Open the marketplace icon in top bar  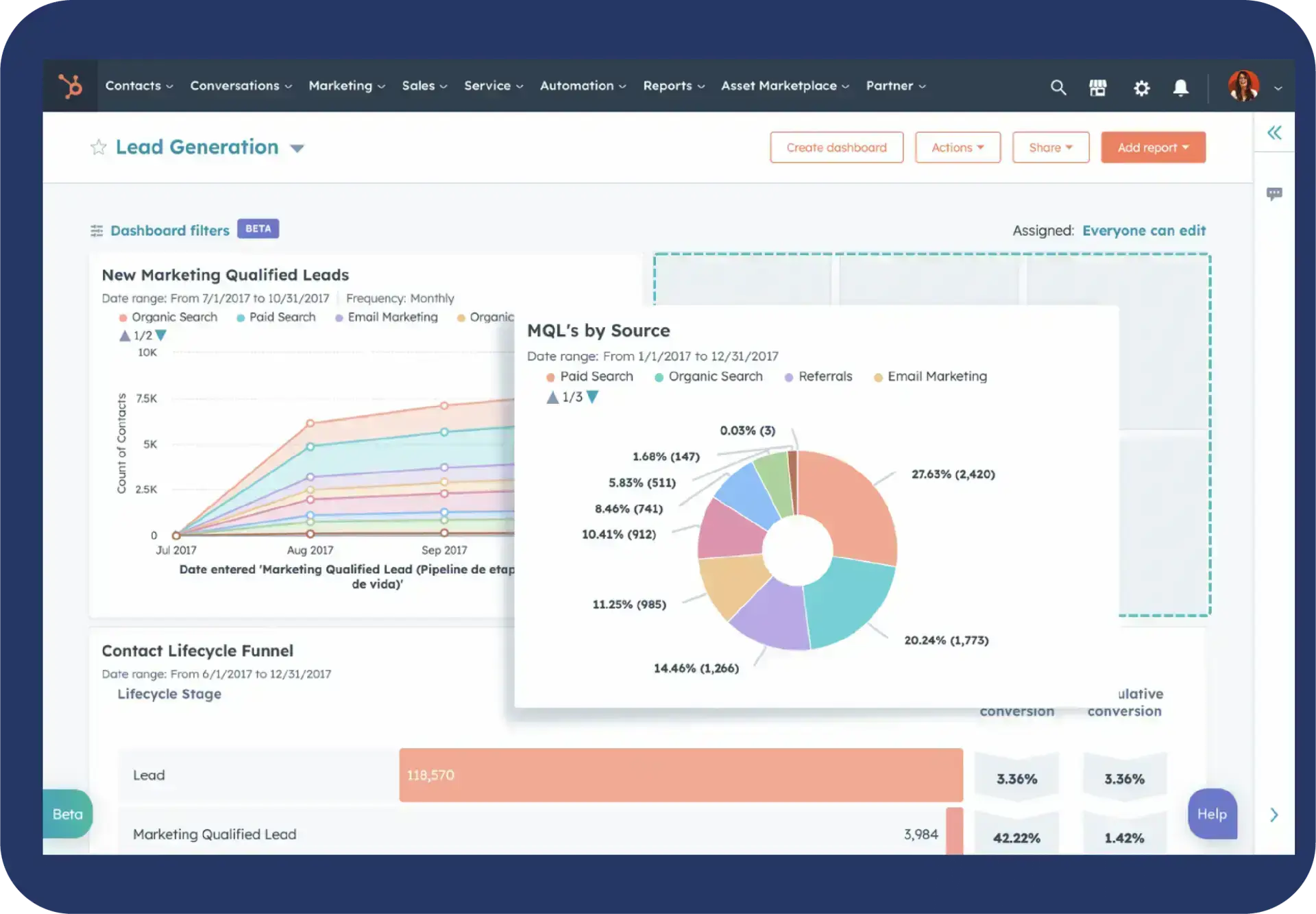[x=1098, y=87]
